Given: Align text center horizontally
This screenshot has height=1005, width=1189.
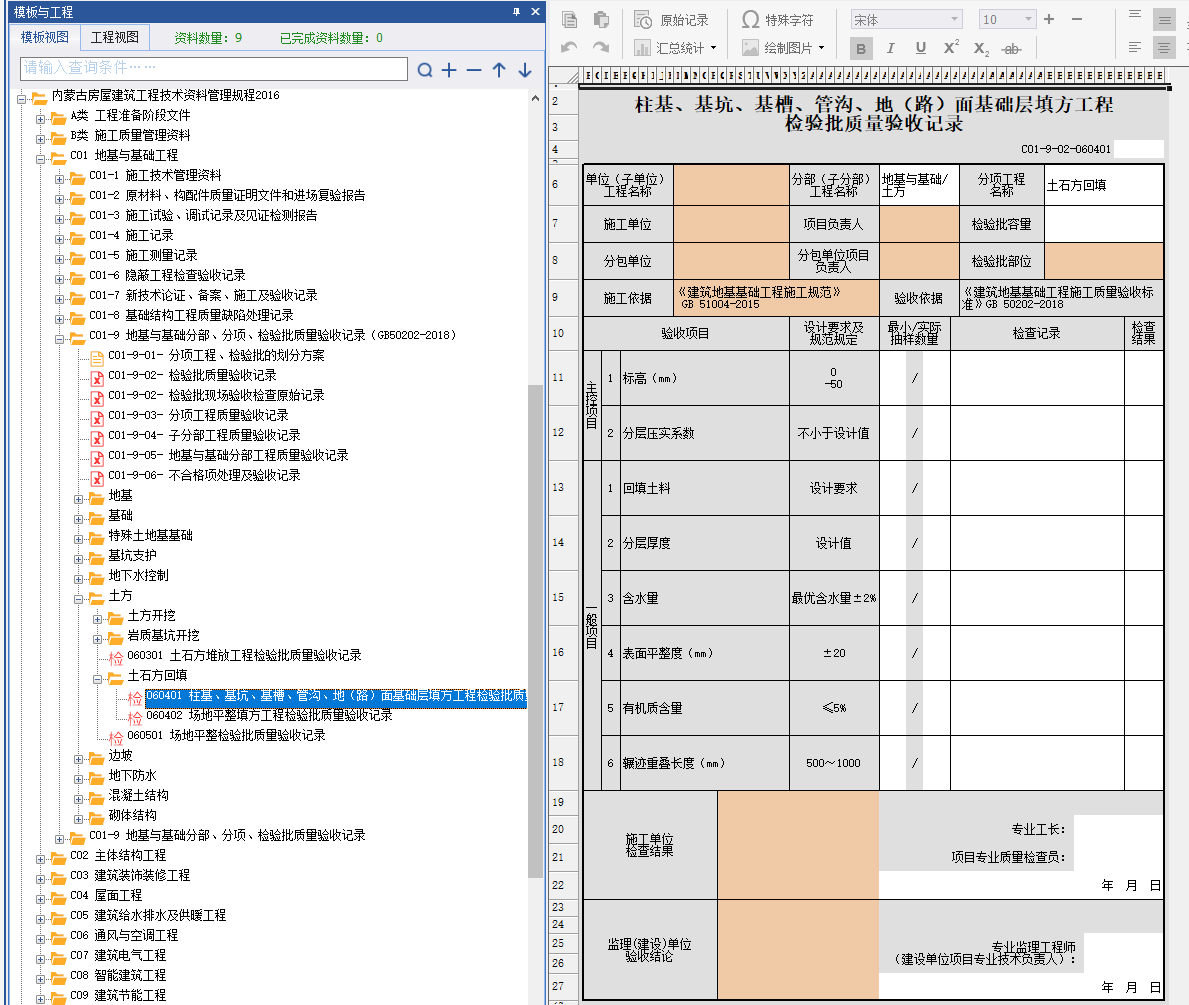Looking at the screenshot, I should tap(1164, 48).
